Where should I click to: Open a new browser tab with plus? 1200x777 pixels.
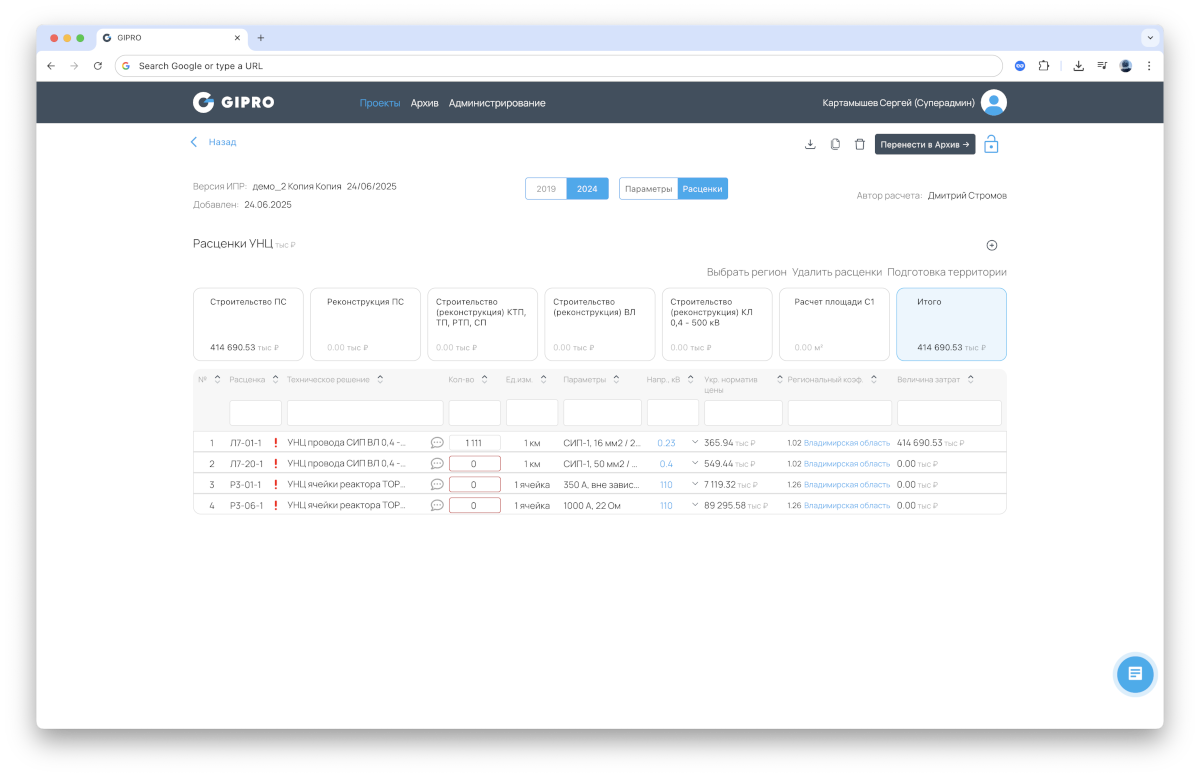point(261,38)
